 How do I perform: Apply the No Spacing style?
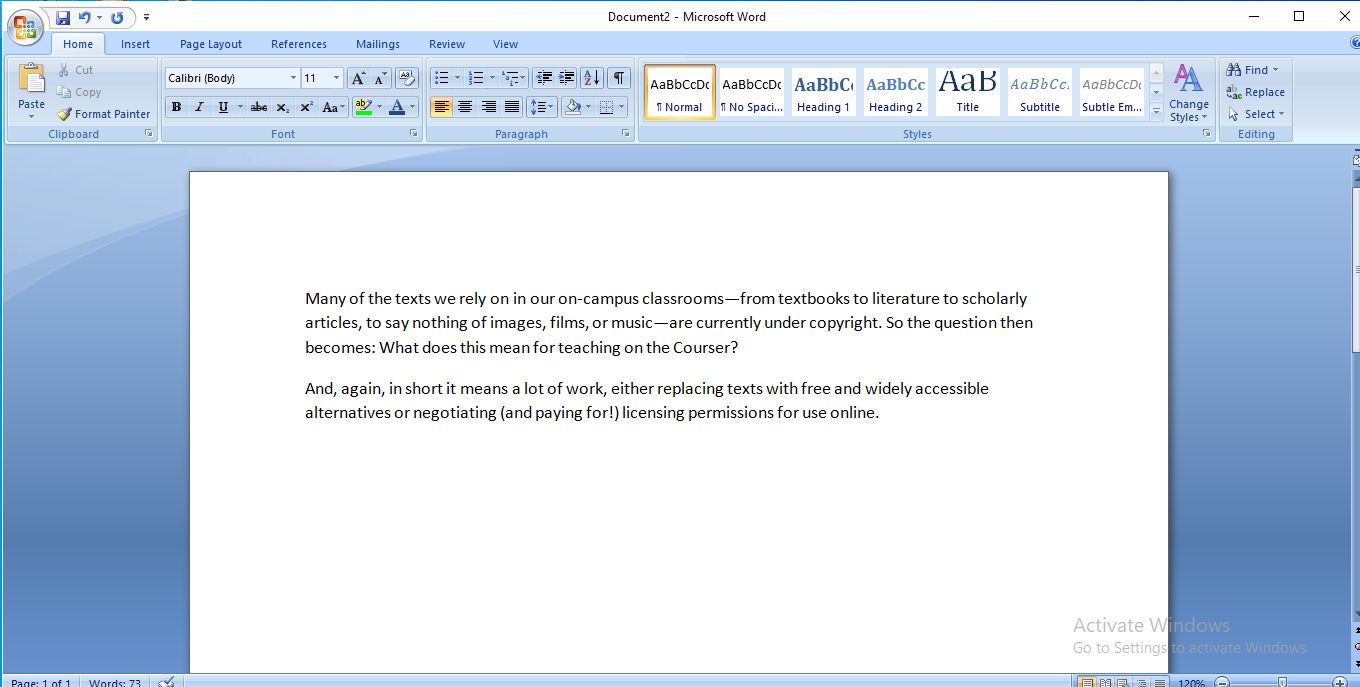752,92
